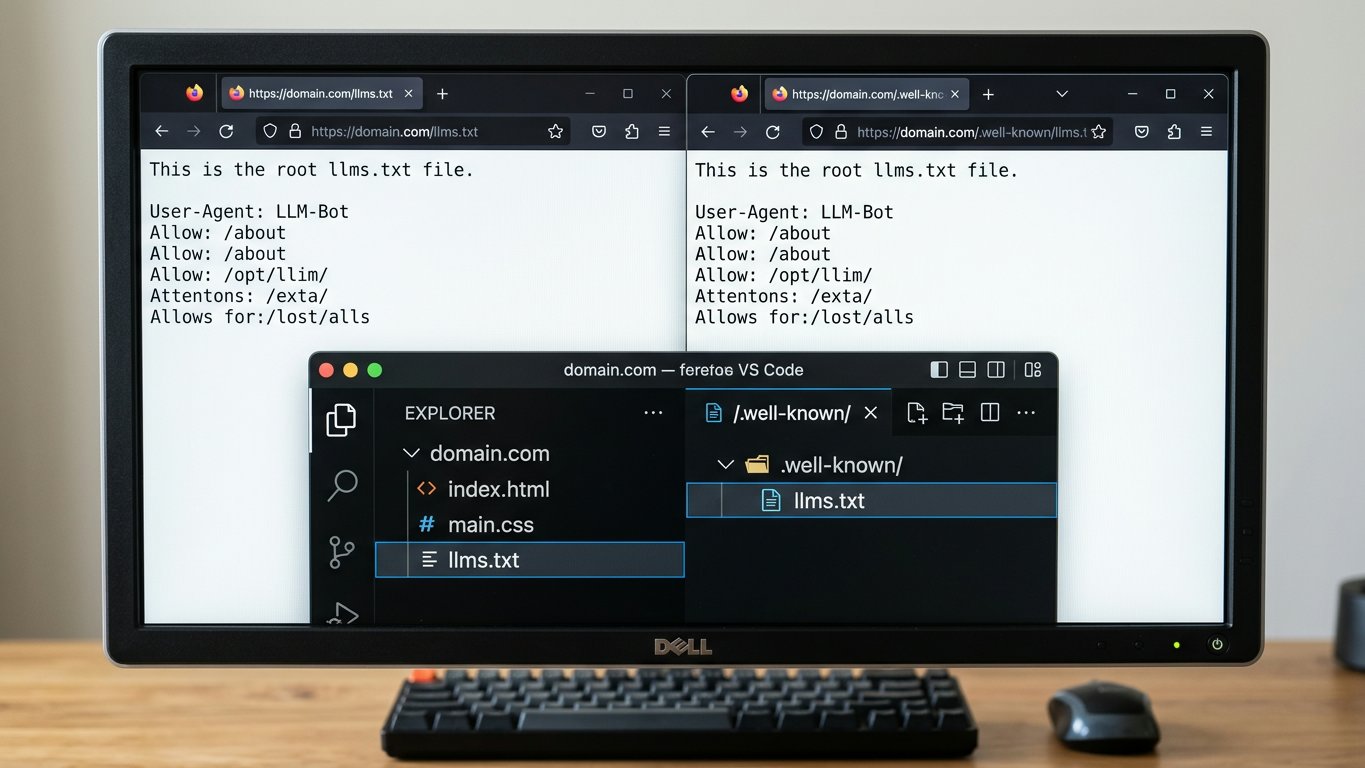Image resolution: width=1365 pixels, height=768 pixels.
Task: Click the address bar showing https://domain.com/llms.txt
Action: [x=413, y=131]
